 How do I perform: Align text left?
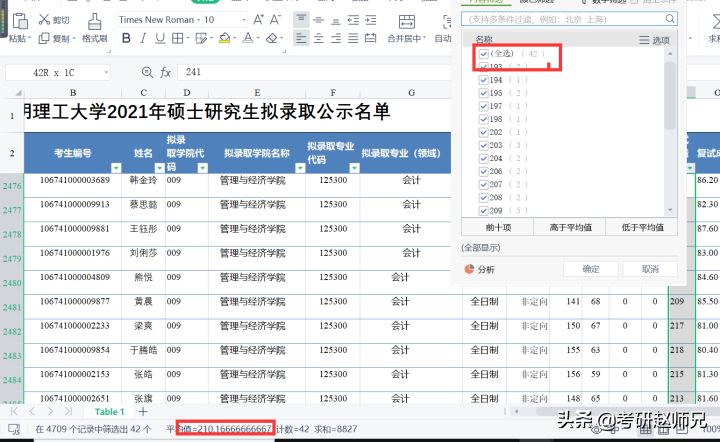pyautogui.click(x=301, y=38)
